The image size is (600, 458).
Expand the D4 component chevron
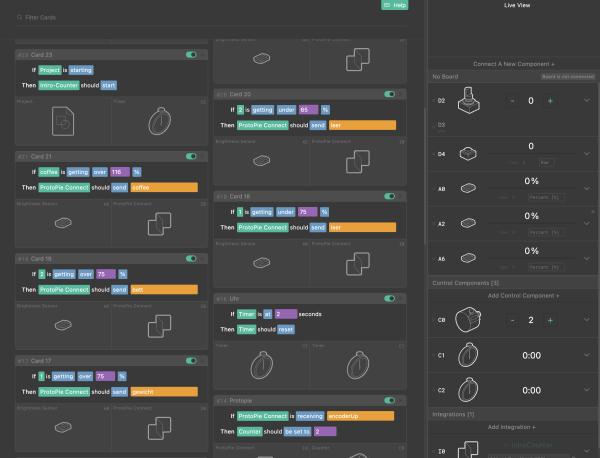pos(587,153)
